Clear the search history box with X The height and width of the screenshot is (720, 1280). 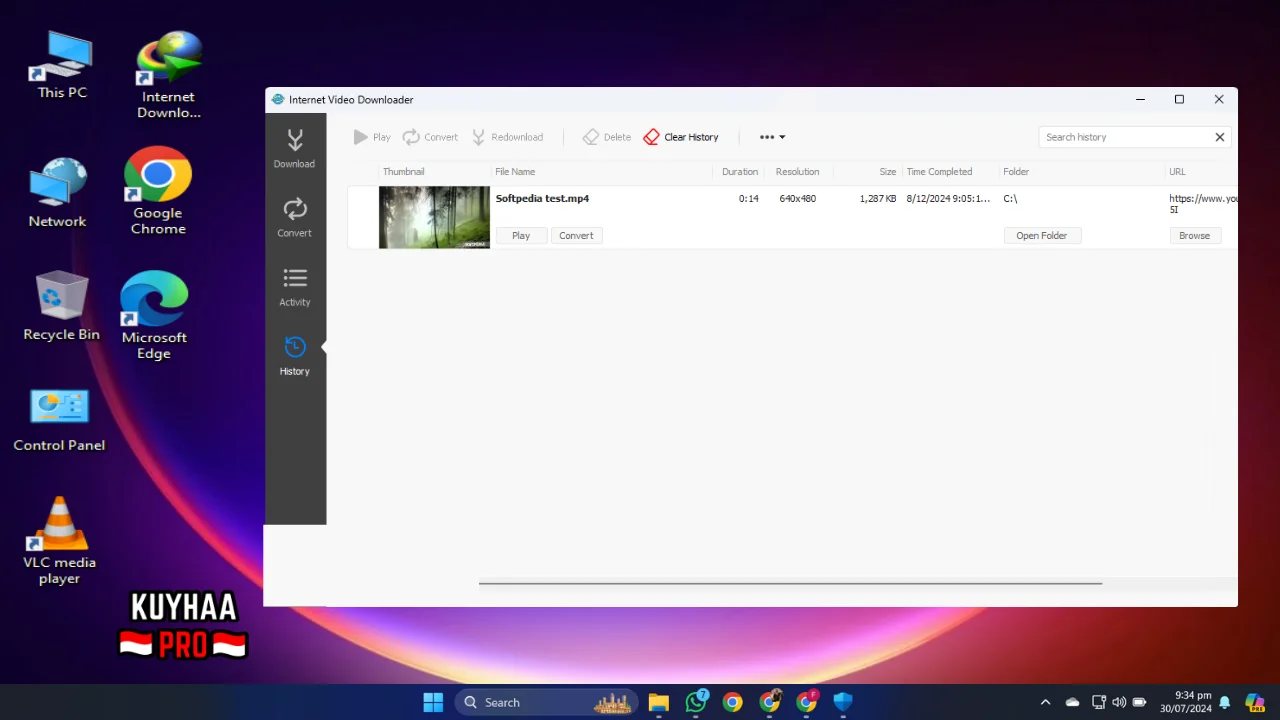coord(1220,137)
